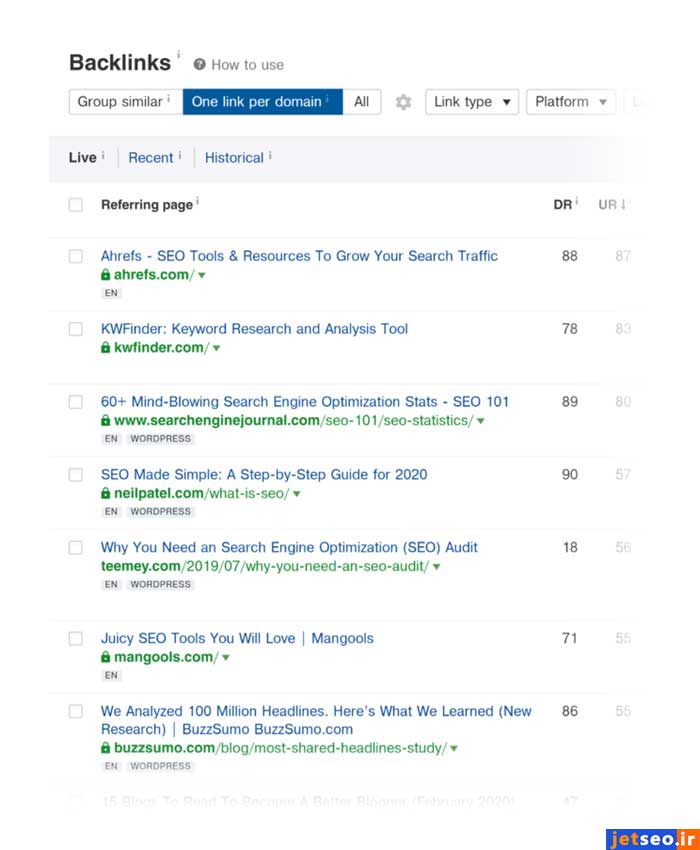The image size is (700, 850).
Task: Click the padlock icon beside neilpatel.com
Action: tap(106, 494)
